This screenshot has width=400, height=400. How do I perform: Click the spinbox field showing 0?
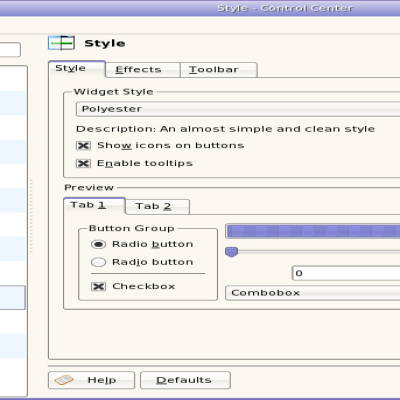pyautogui.click(x=346, y=274)
